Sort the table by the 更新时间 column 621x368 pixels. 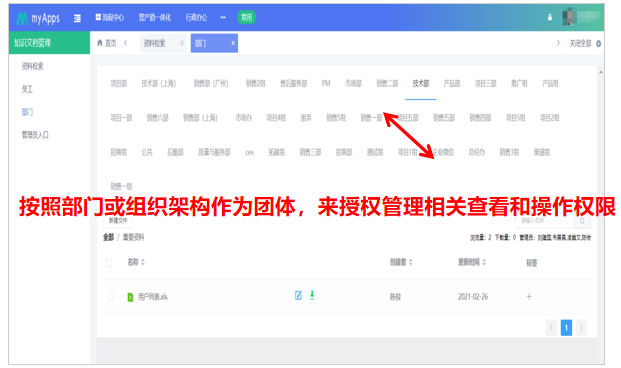(x=472, y=262)
